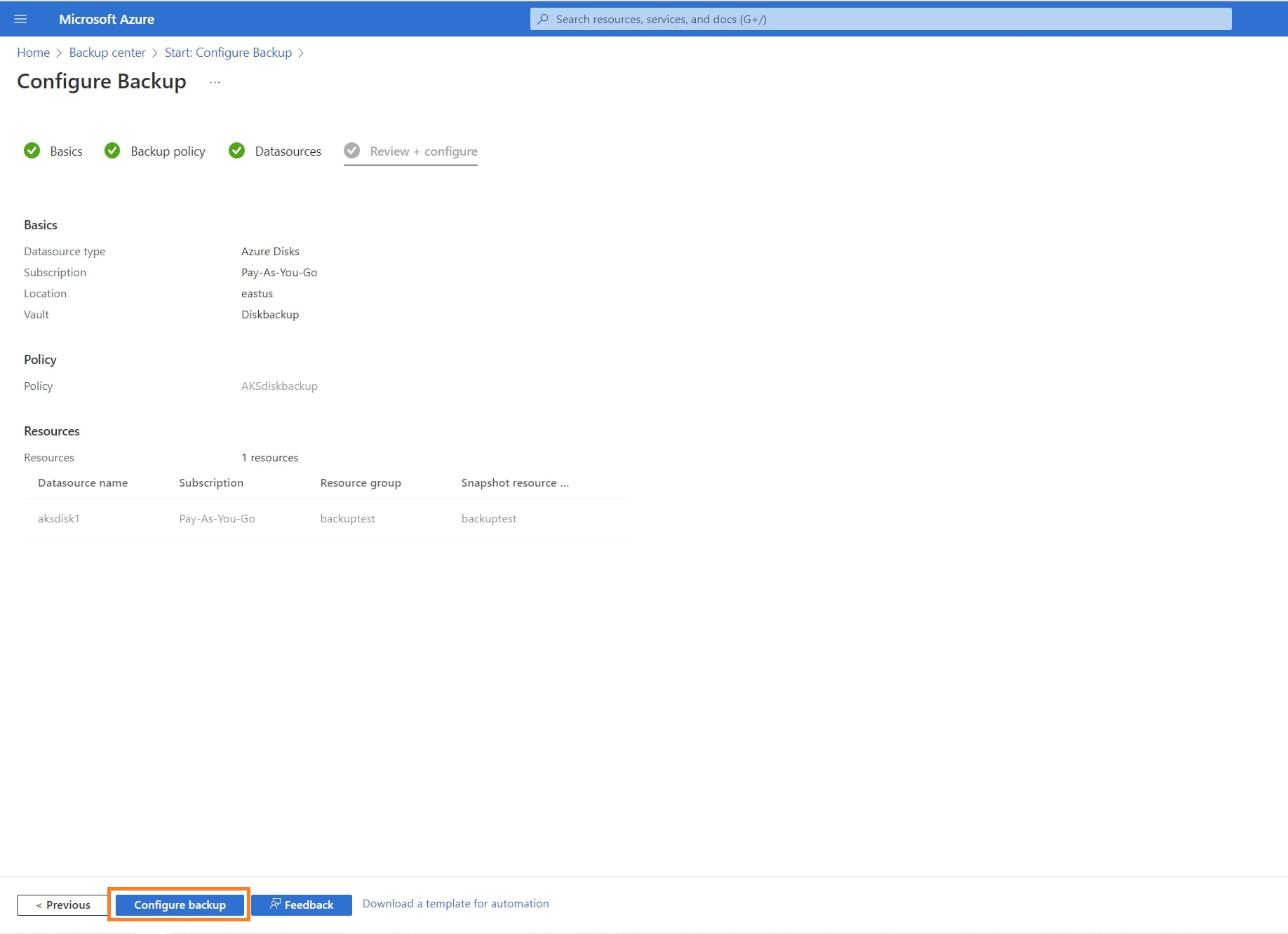The image size is (1288, 934).
Task: Click the Backup policy green checkmark icon
Action: tap(112, 151)
